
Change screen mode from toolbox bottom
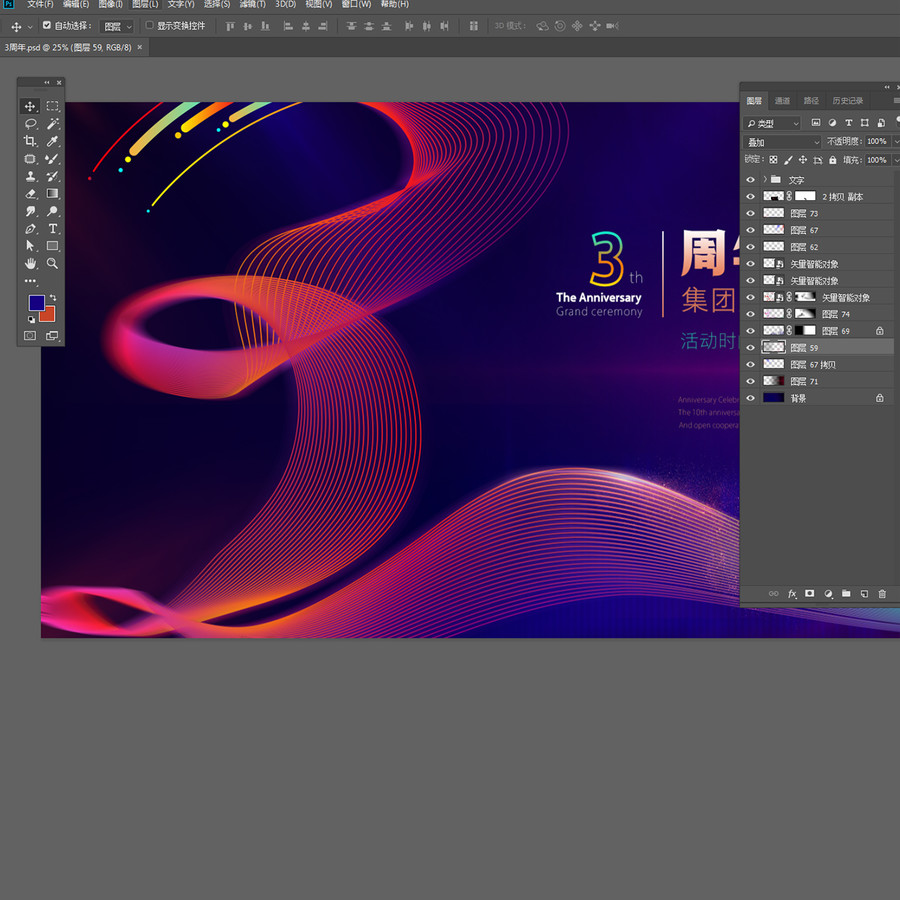[x=52, y=336]
